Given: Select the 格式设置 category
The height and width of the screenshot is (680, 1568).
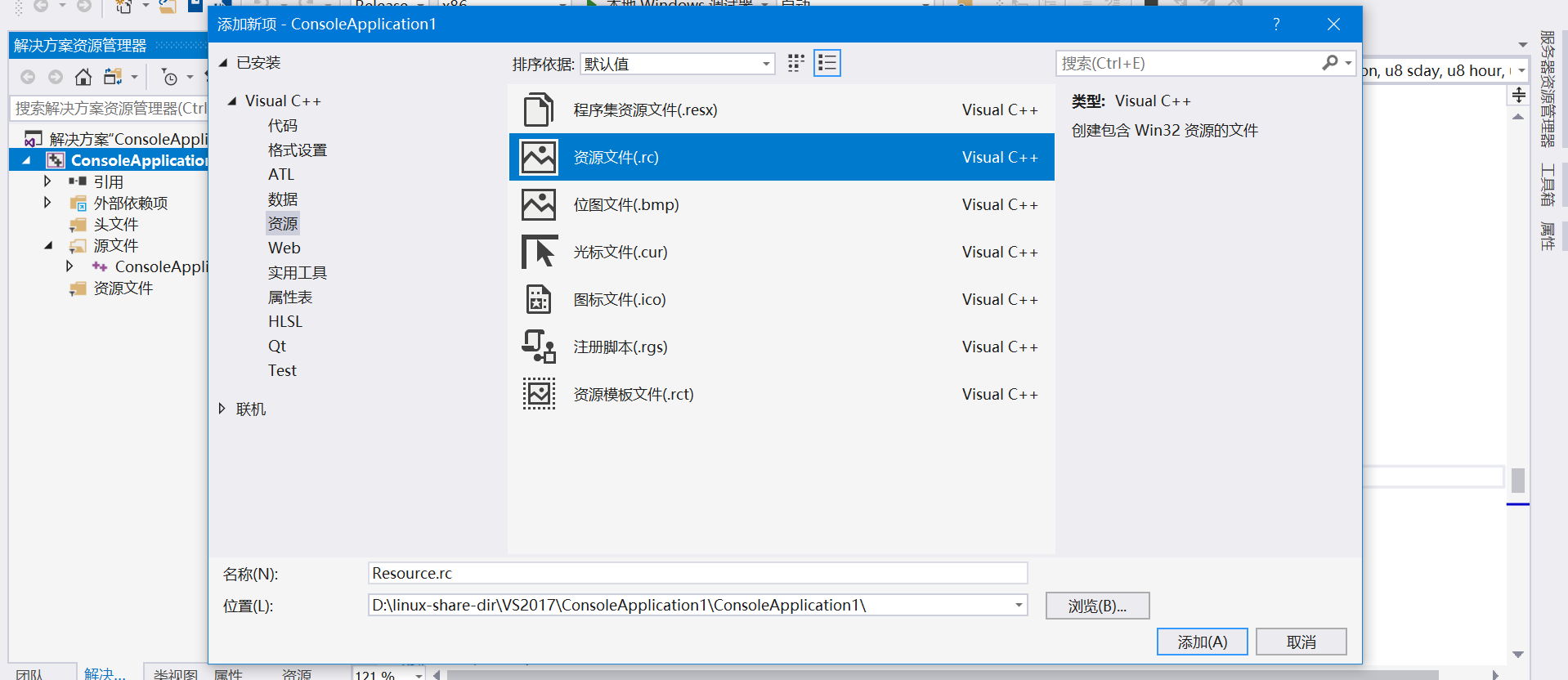Looking at the screenshot, I should [298, 150].
